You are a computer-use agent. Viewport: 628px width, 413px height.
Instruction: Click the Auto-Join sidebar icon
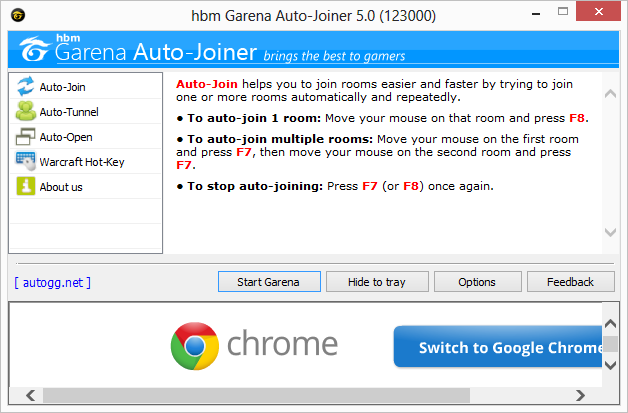pyautogui.click(x=25, y=87)
